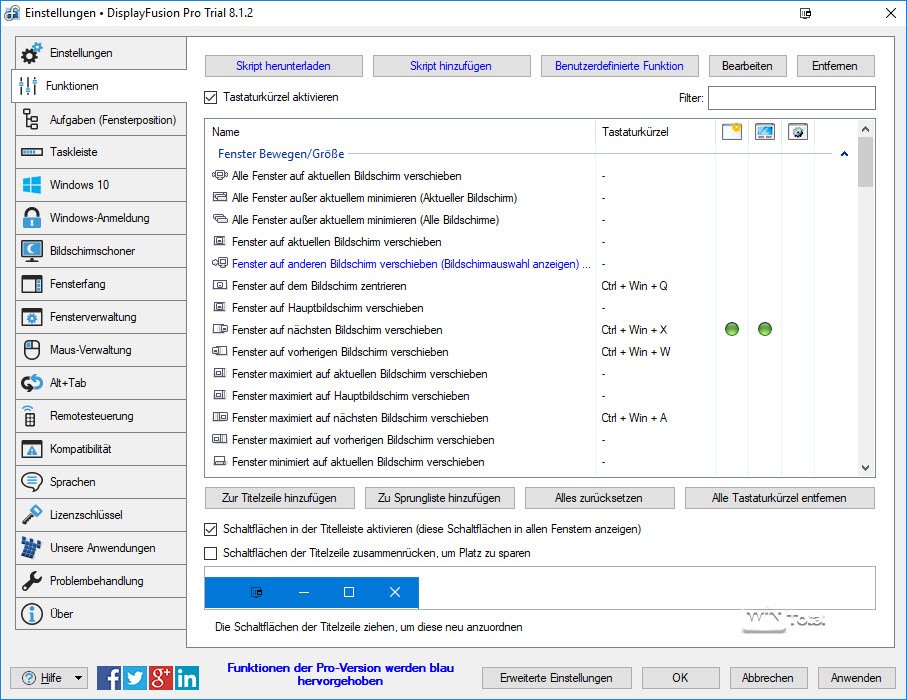Click the function list scrollbar down arrow
The height and width of the screenshot is (700, 907).
pyautogui.click(x=865, y=467)
